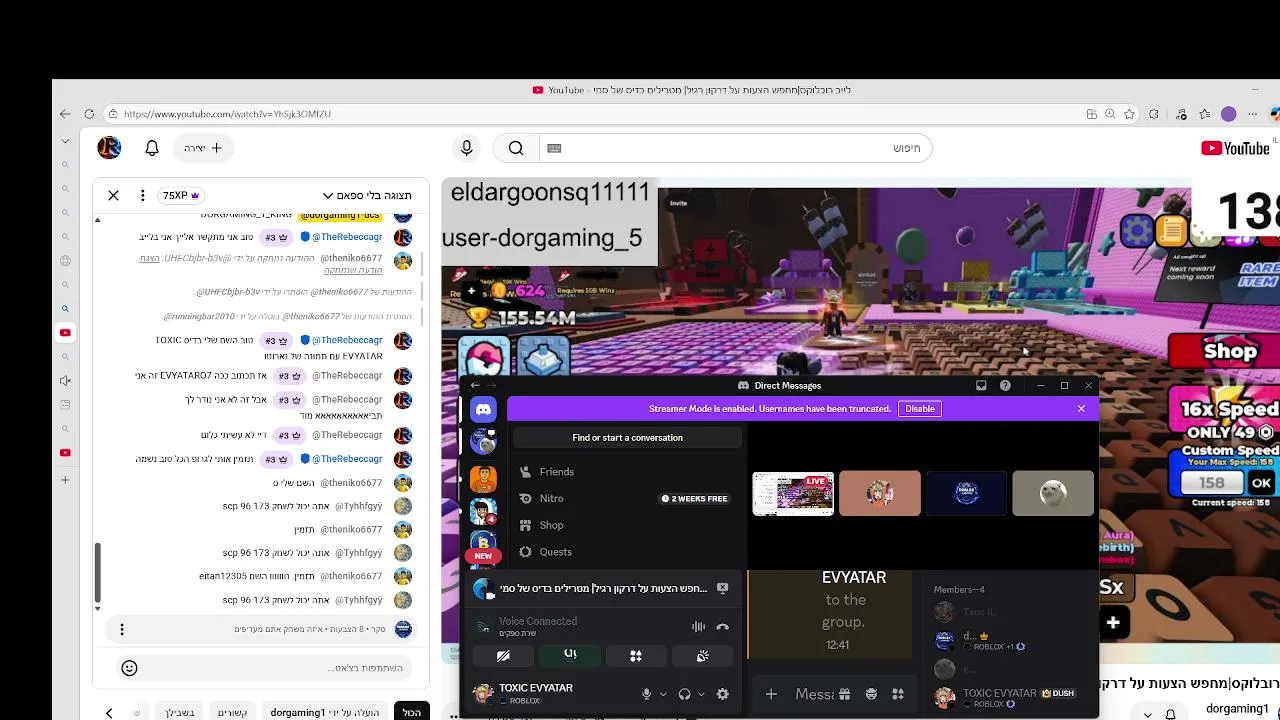The width and height of the screenshot is (1280, 720).
Task: Expand Discord headphone output options arrow
Action: tap(701, 694)
